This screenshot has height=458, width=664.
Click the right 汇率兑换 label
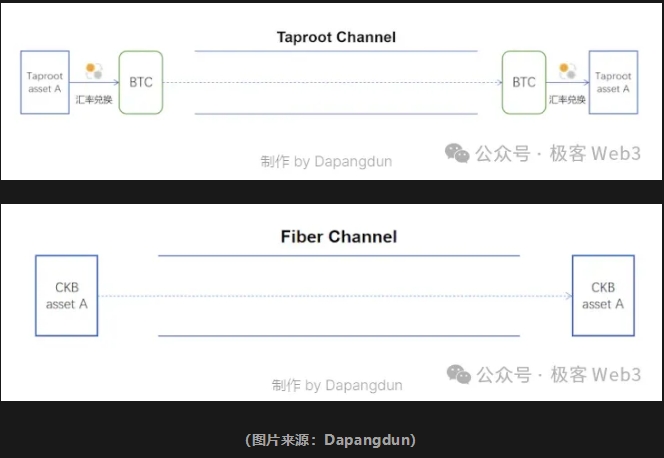click(567, 99)
